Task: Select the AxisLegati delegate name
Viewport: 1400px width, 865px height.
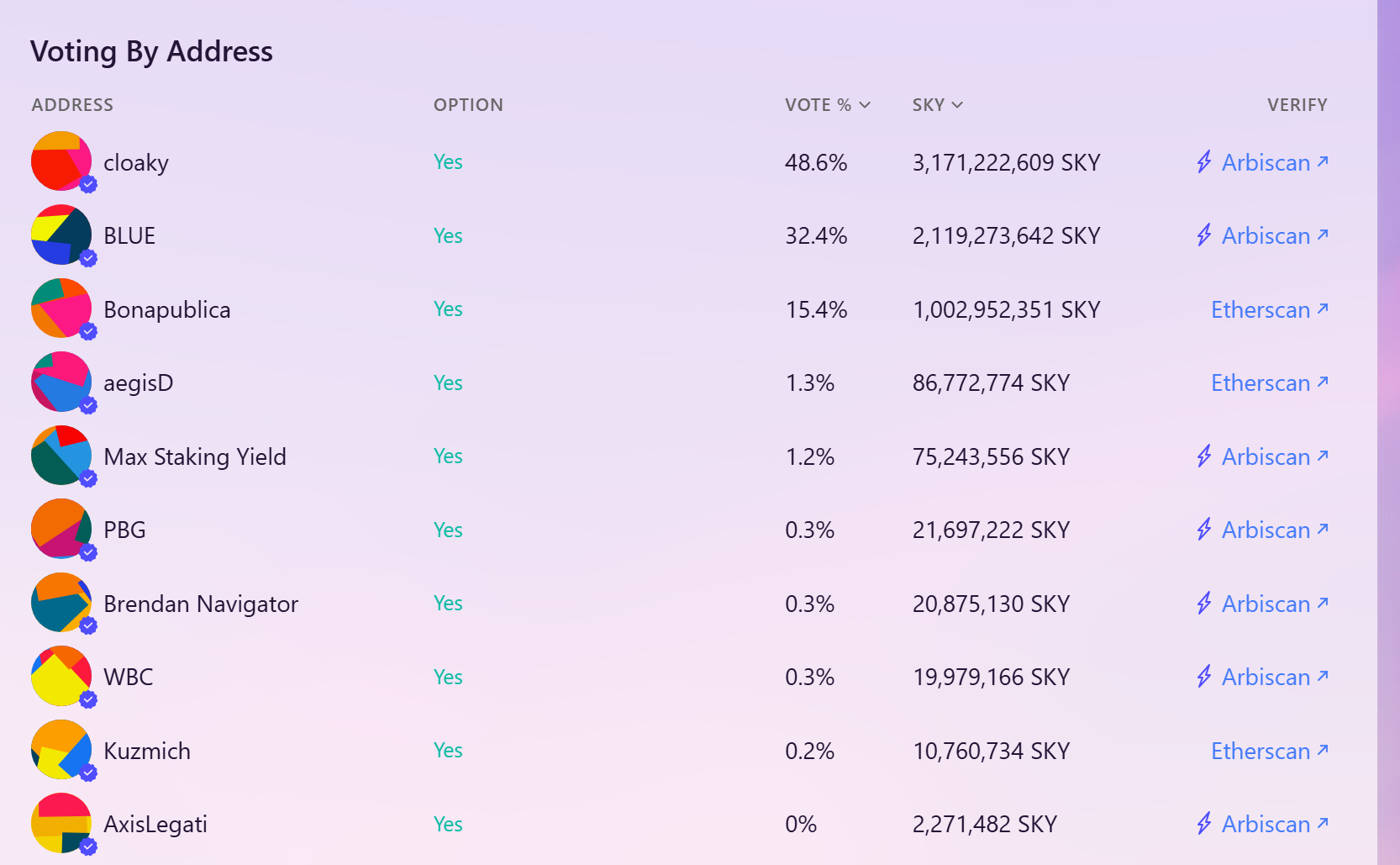Action: coord(155,824)
